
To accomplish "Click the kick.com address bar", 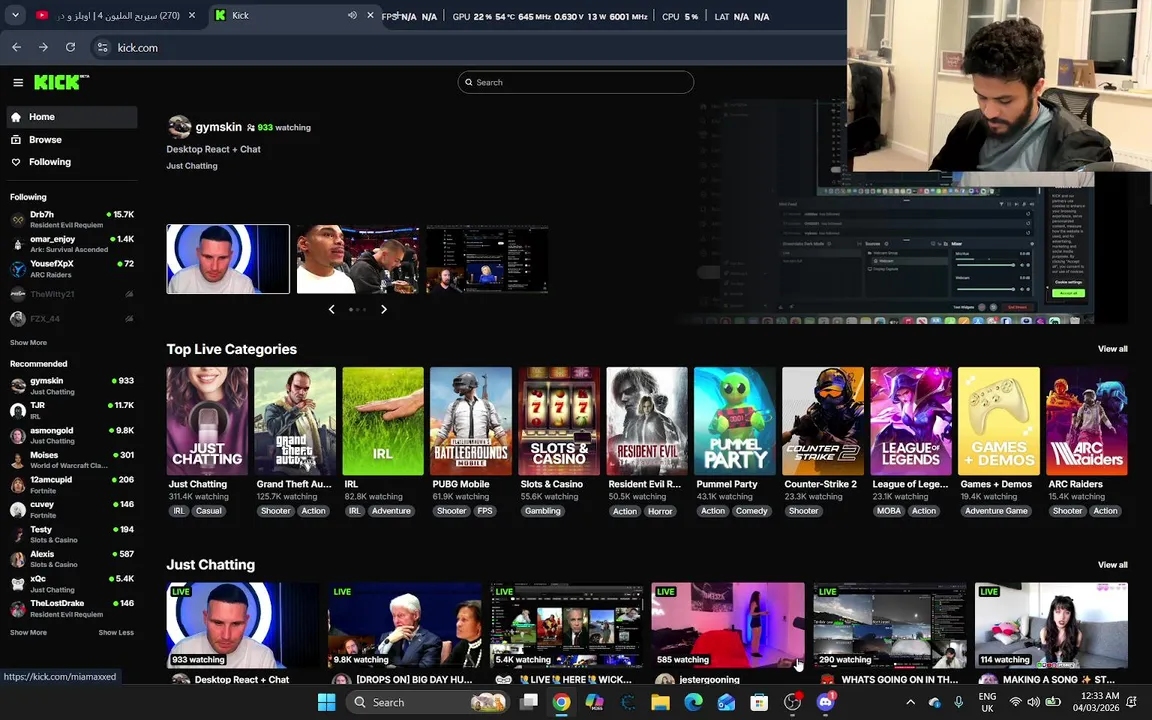I will point(470,48).
